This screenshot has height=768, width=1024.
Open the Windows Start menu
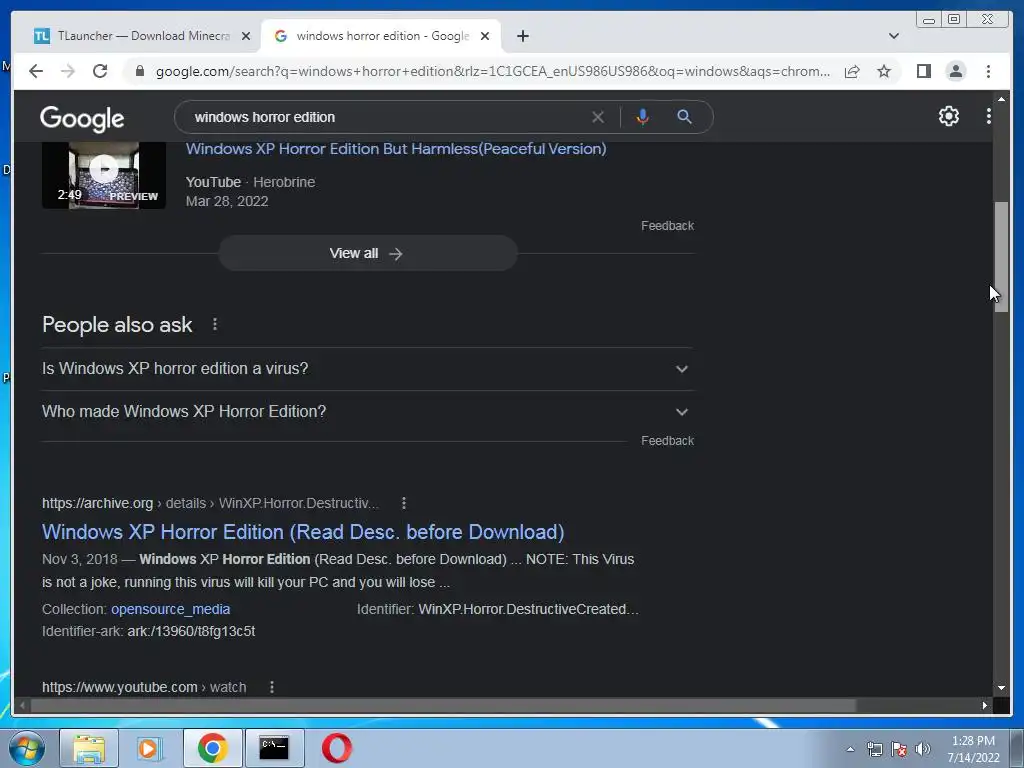(x=27, y=748)
